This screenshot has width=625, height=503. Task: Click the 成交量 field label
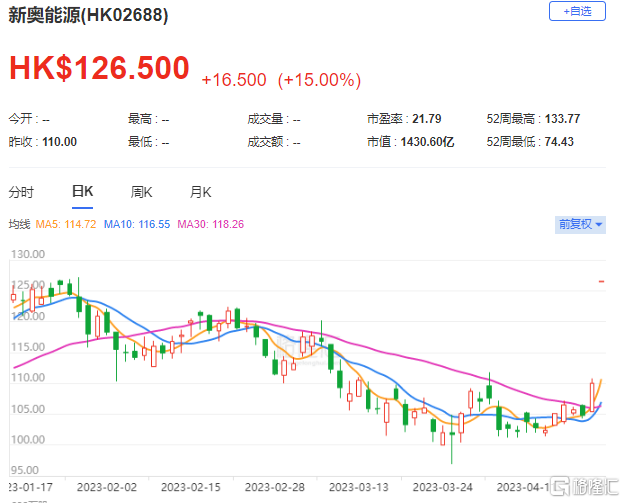[268, 119]
